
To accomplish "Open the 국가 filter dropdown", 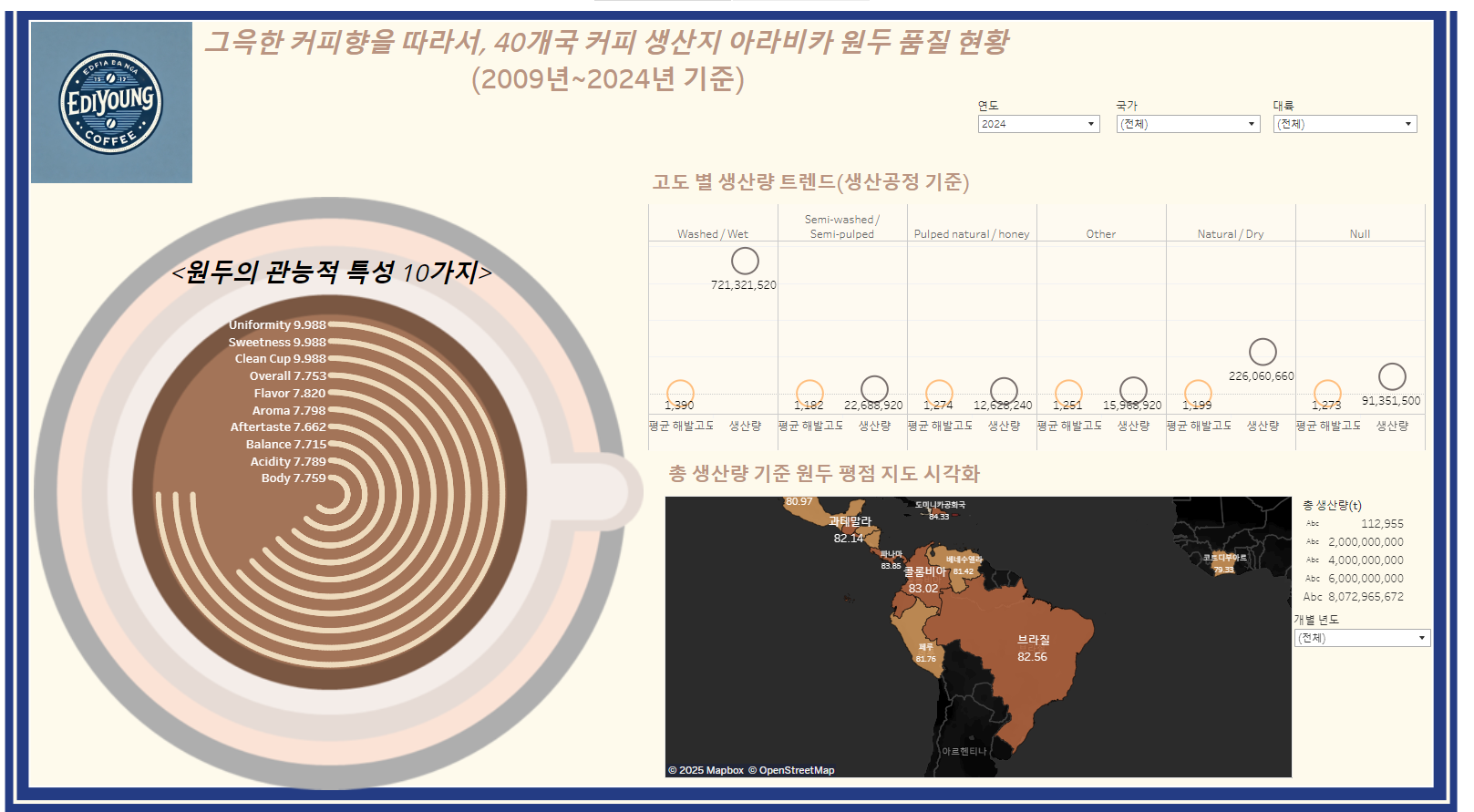I will [x=1188, y=124].
